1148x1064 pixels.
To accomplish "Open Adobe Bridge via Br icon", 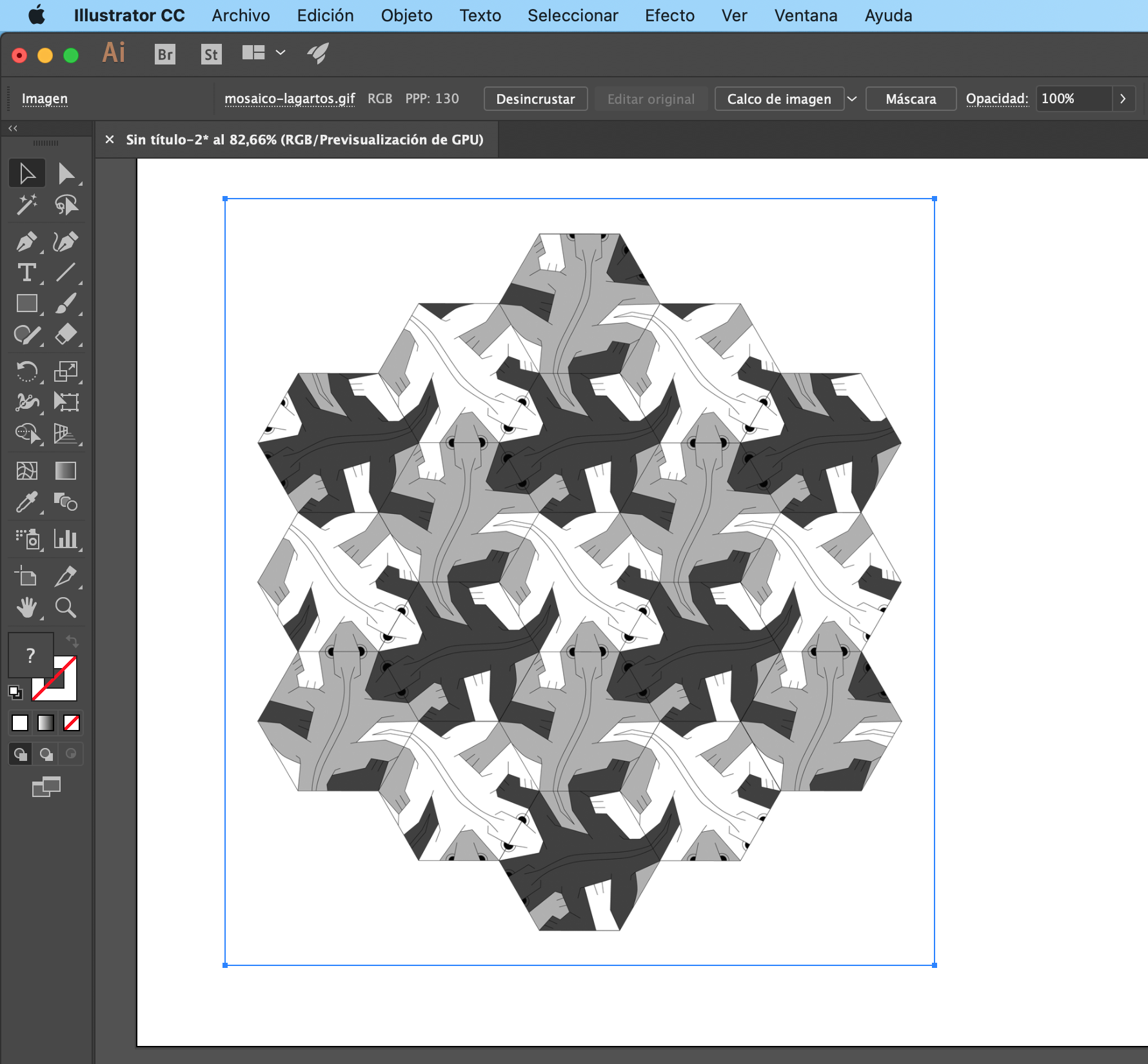I will 165,54.
